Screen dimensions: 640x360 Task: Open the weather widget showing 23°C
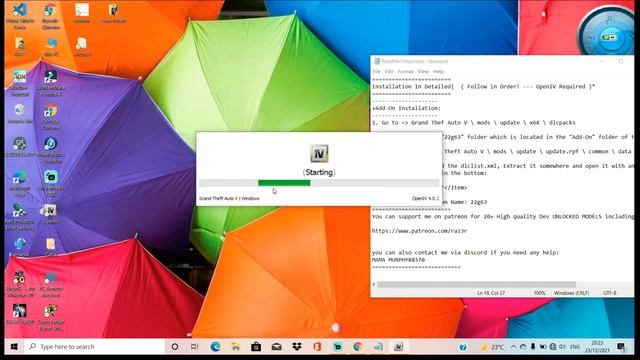[492, 347]
